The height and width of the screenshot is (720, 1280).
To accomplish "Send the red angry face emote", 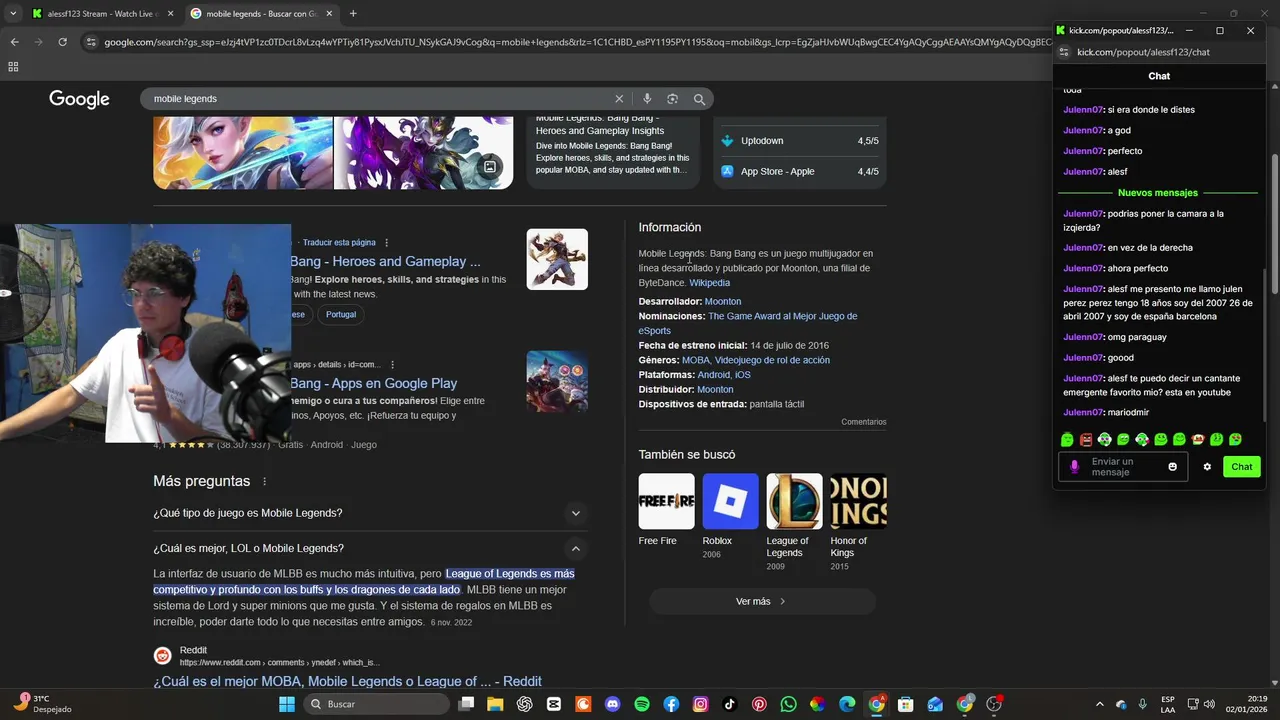I will coord(1086,440).
